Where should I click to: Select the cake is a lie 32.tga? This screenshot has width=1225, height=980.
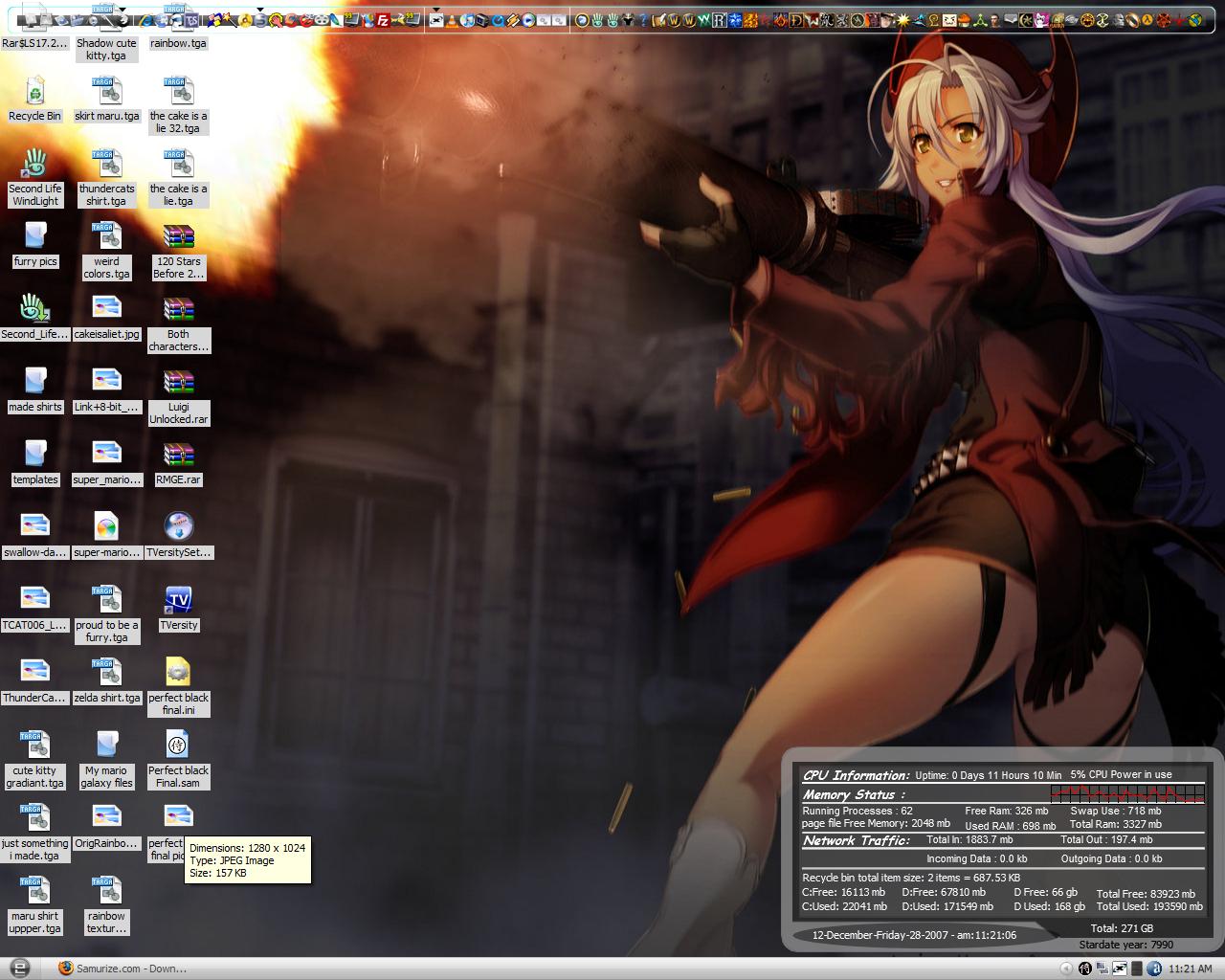[178, 104]
